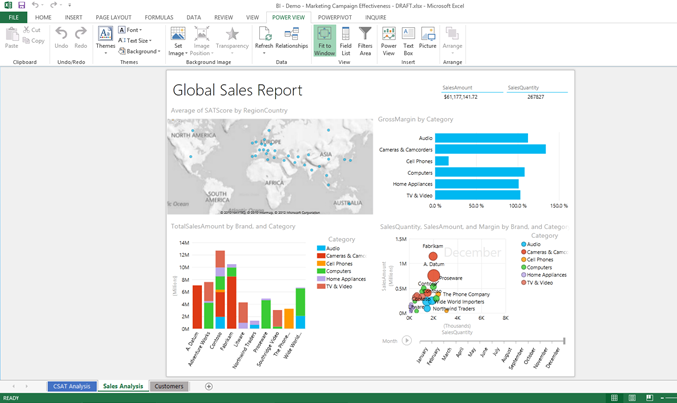Screen dimensions: 677x403
Task: Select Audio swatch in column chart legend
Action: pyautogui.click(x=321, y=248)
